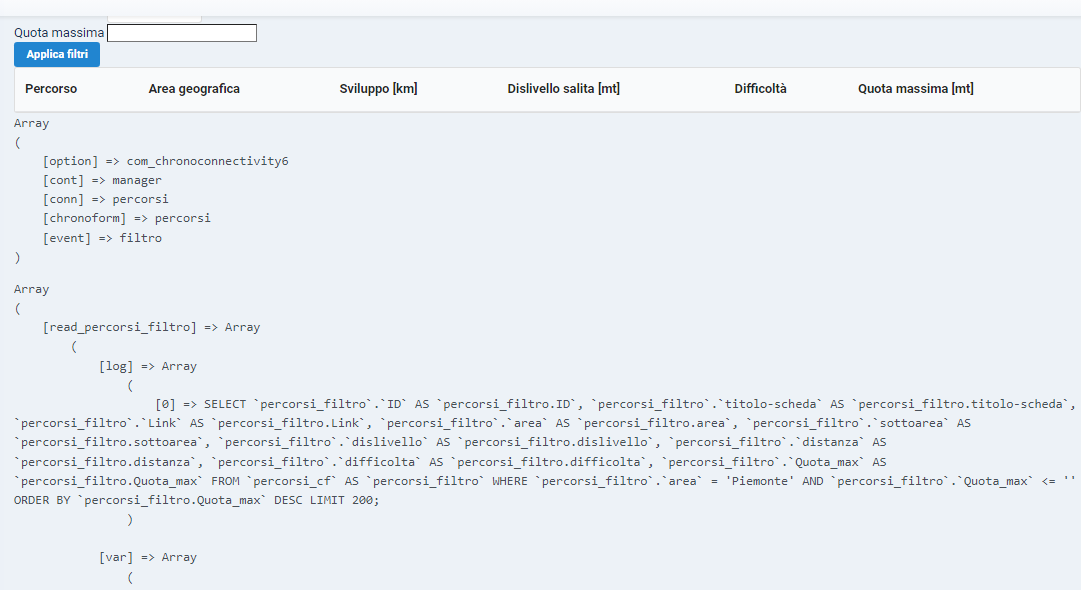This screenshot has height=590, width=1081.
Task: Click the Quota massima [mt] table header
Action: point(916,89)
